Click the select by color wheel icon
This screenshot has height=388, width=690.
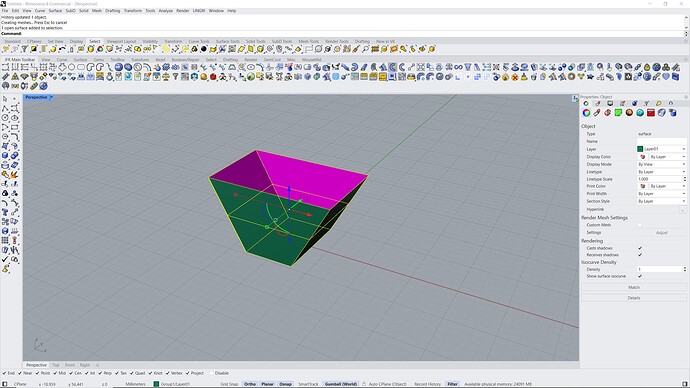click(x=100, y=49)
